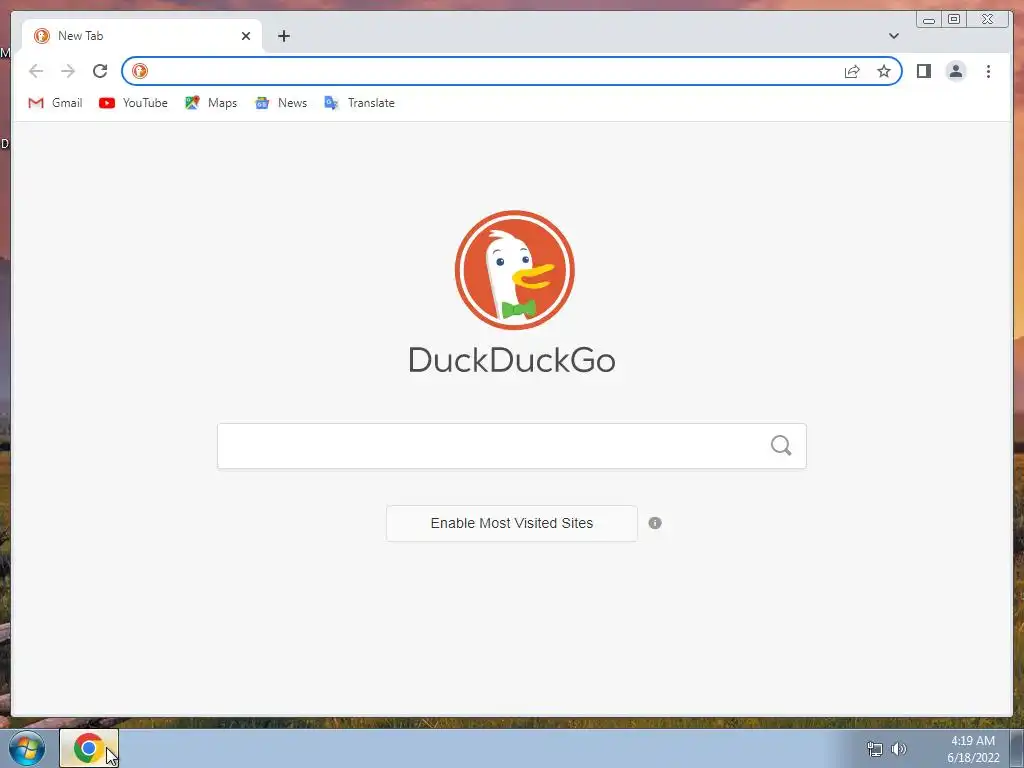Restore down the Chrome window
1024x768 pixels.
(x=953, y=19)
